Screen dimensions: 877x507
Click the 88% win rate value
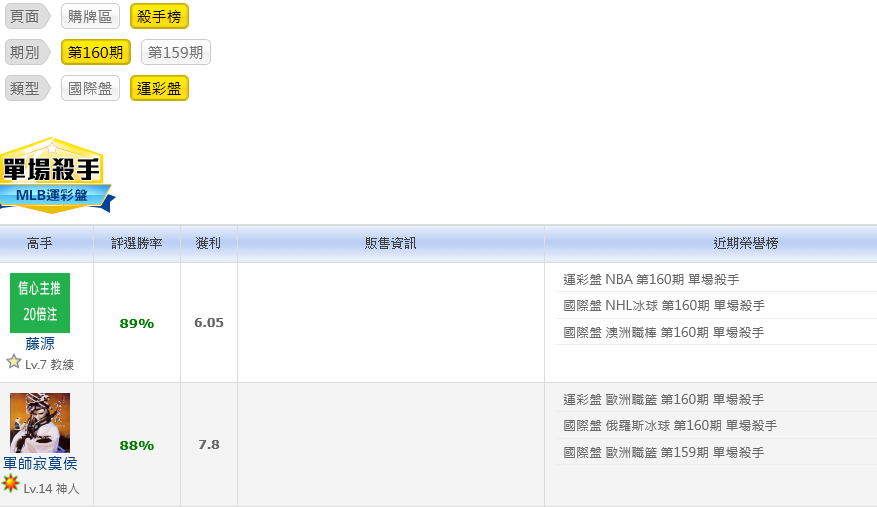tap(136, 445)
